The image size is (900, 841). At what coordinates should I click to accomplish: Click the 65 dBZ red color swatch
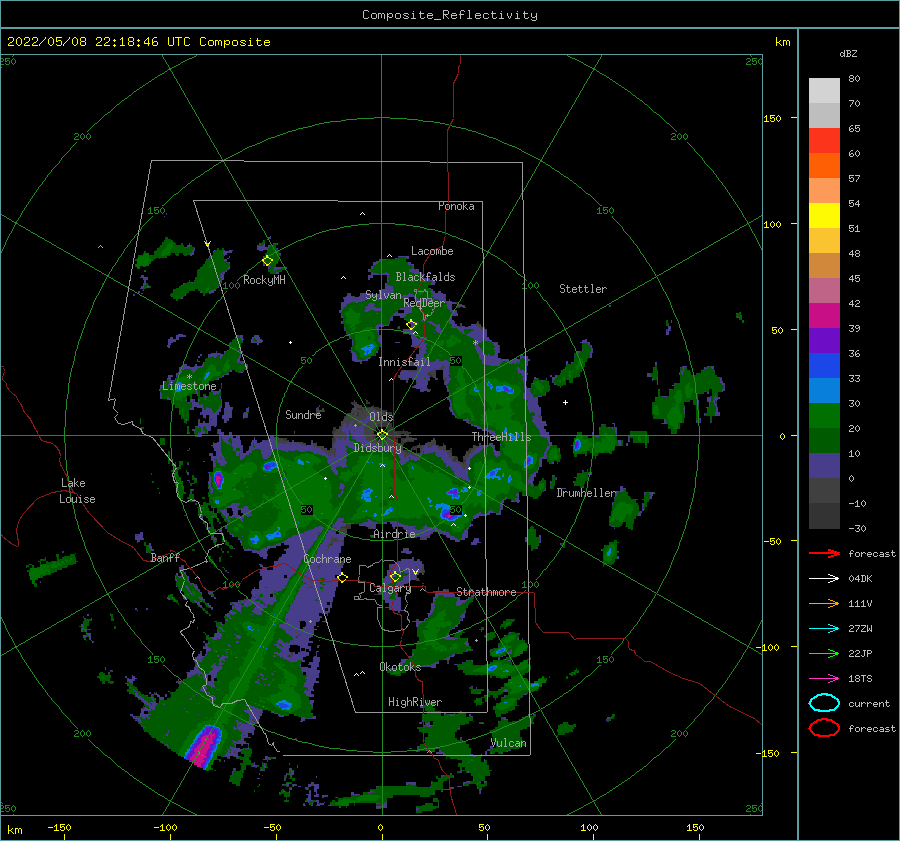tap(824, 141)
